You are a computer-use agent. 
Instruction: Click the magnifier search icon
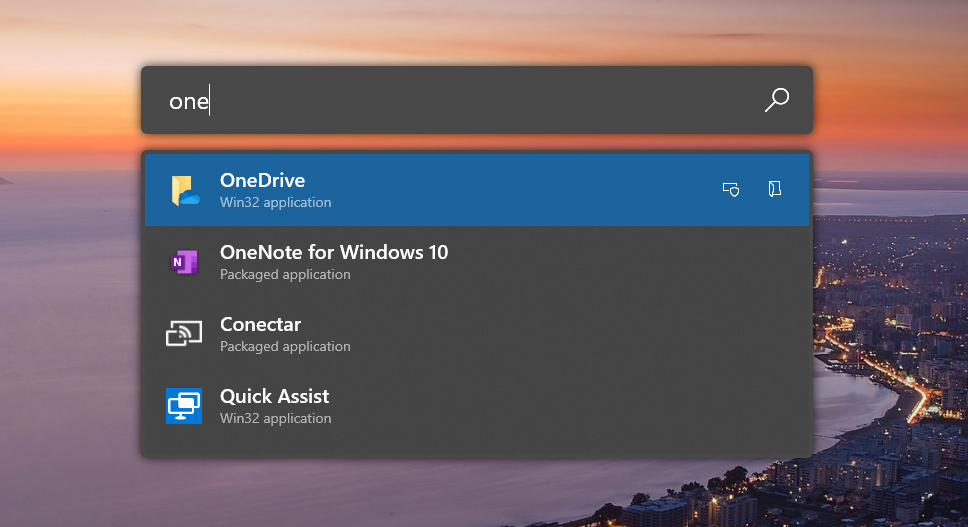click(x=777, y=99)
